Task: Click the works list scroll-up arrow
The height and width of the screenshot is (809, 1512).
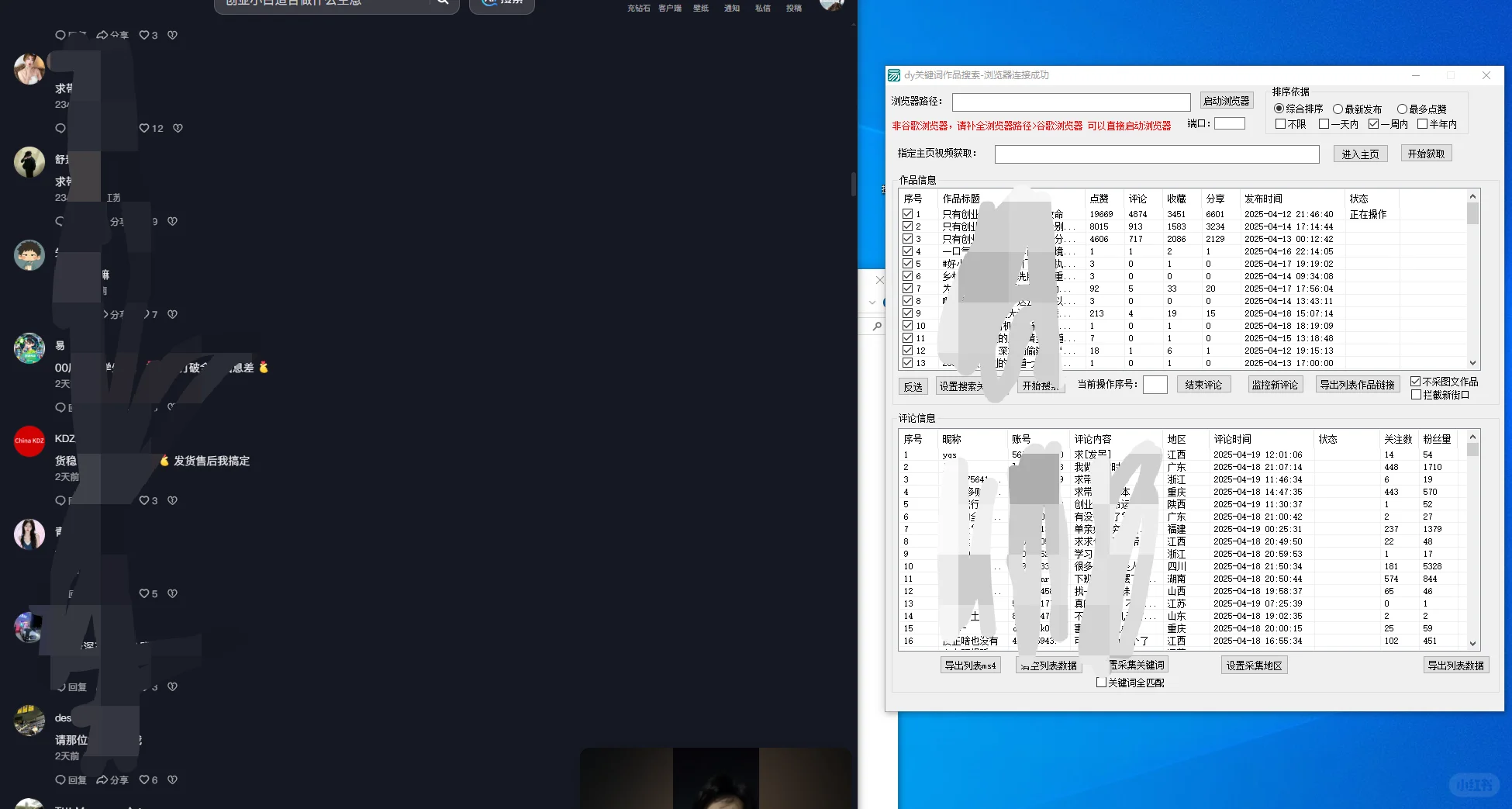Action: (x=1472, y=196)
